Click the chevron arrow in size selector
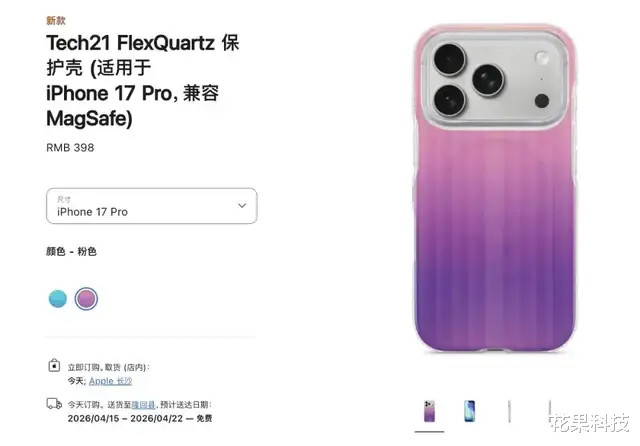640x446 pixels. [242, 205]
